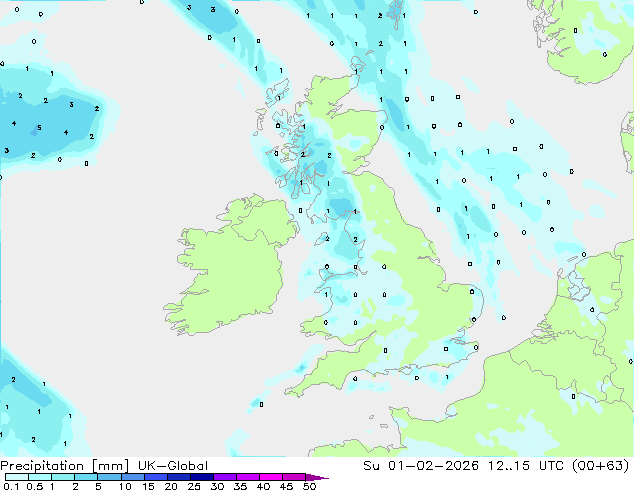This screenshot has width=634, height=490.
Task: Click the '35' legend scale label
Action: [240, 486]
